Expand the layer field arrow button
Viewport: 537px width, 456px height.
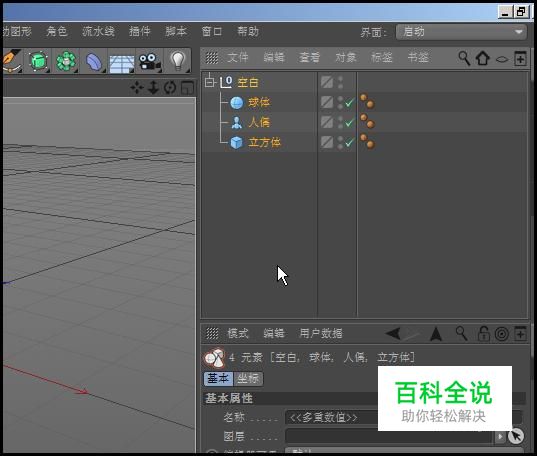coord(500,436)
